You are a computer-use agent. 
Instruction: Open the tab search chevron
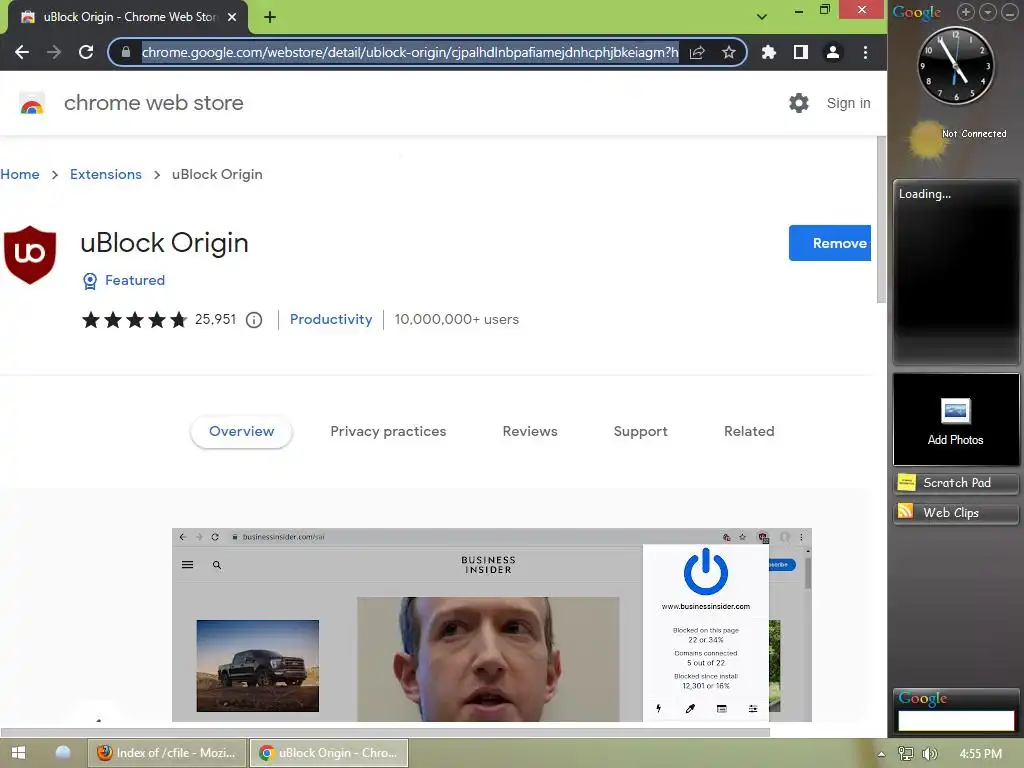(761, 17)
